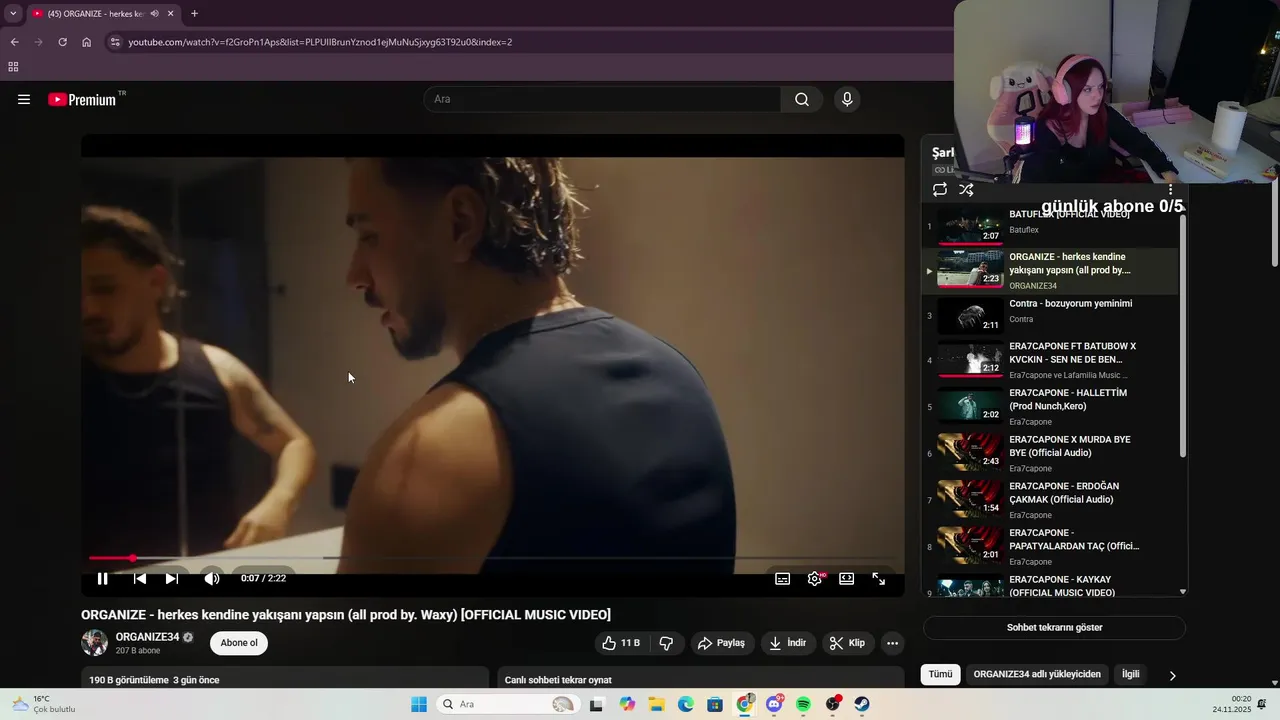This screenshot has height=720, width=1280.
Task: View site information icon in address bar
Action: (x=115, y=42)
